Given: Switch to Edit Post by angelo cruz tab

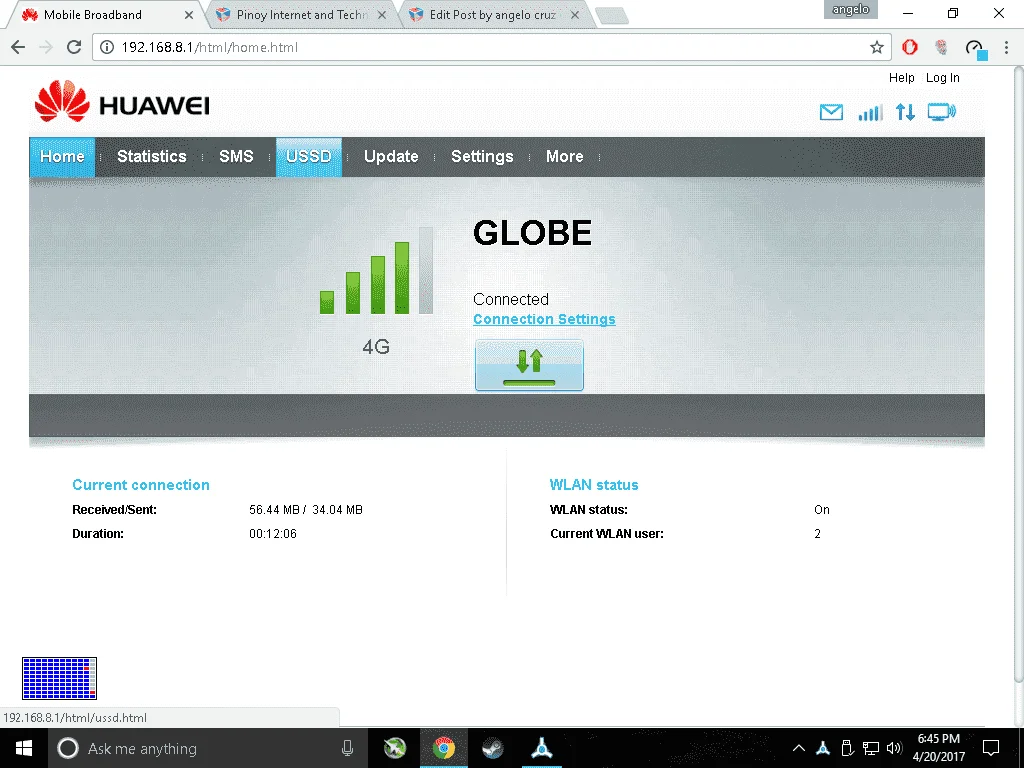Looking at the screenshot, I should tap(493, 14).
